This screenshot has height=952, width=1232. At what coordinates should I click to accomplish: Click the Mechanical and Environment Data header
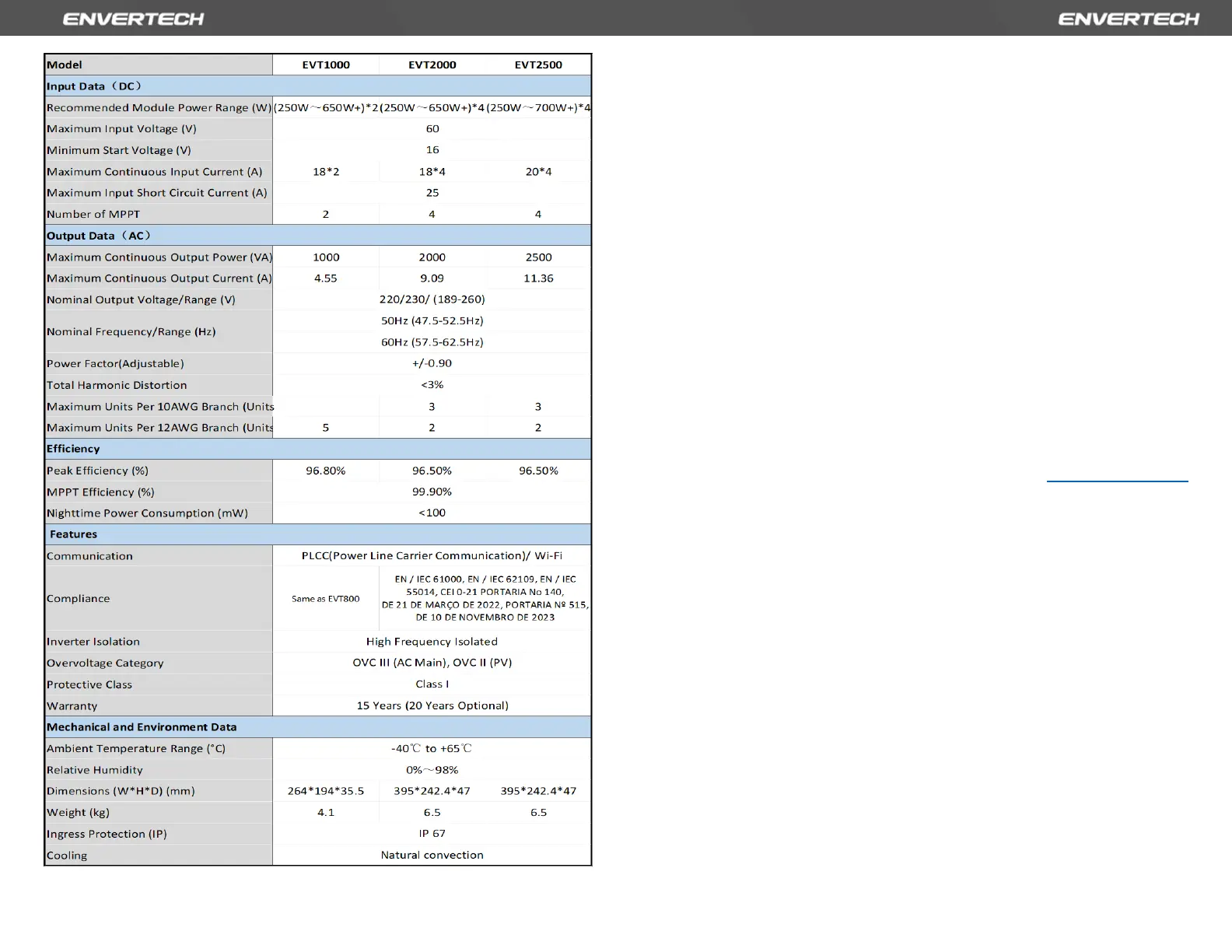pos(142,727)
